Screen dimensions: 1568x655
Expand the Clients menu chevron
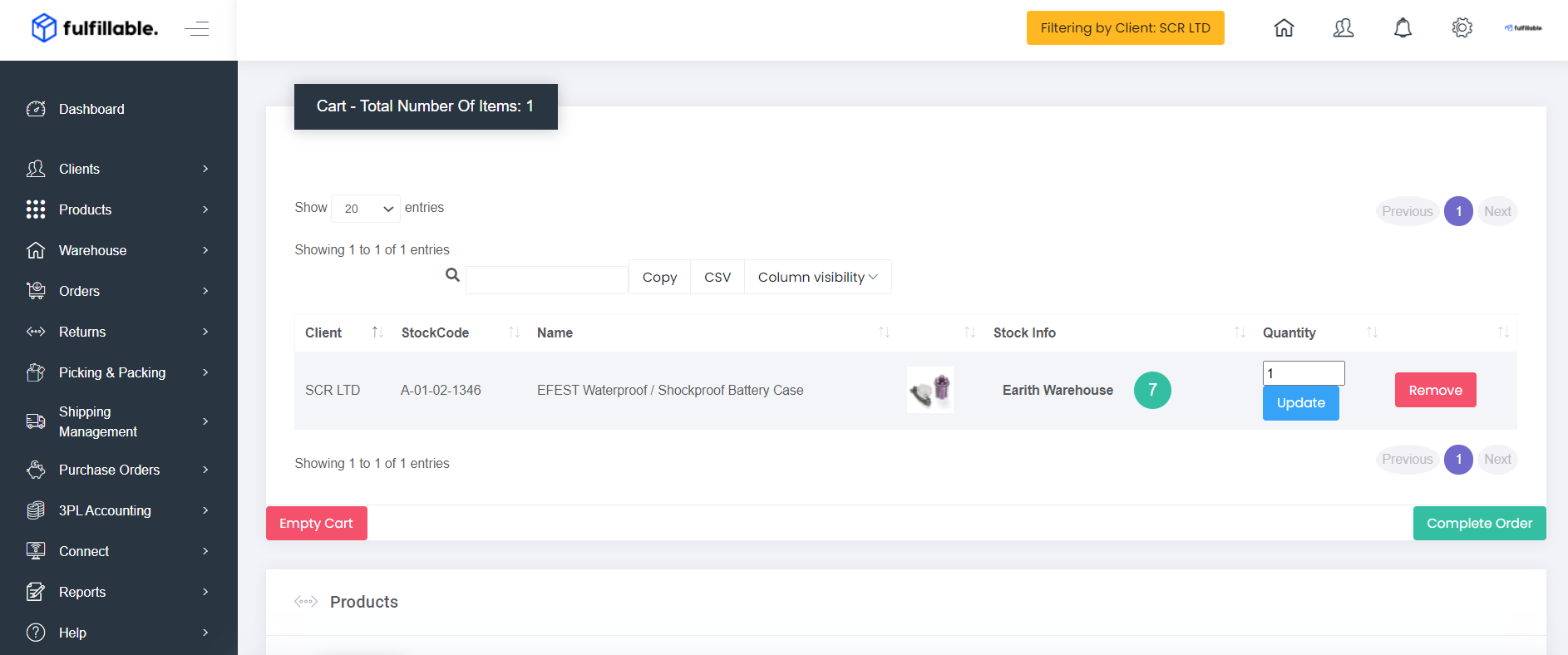(205, 169)
